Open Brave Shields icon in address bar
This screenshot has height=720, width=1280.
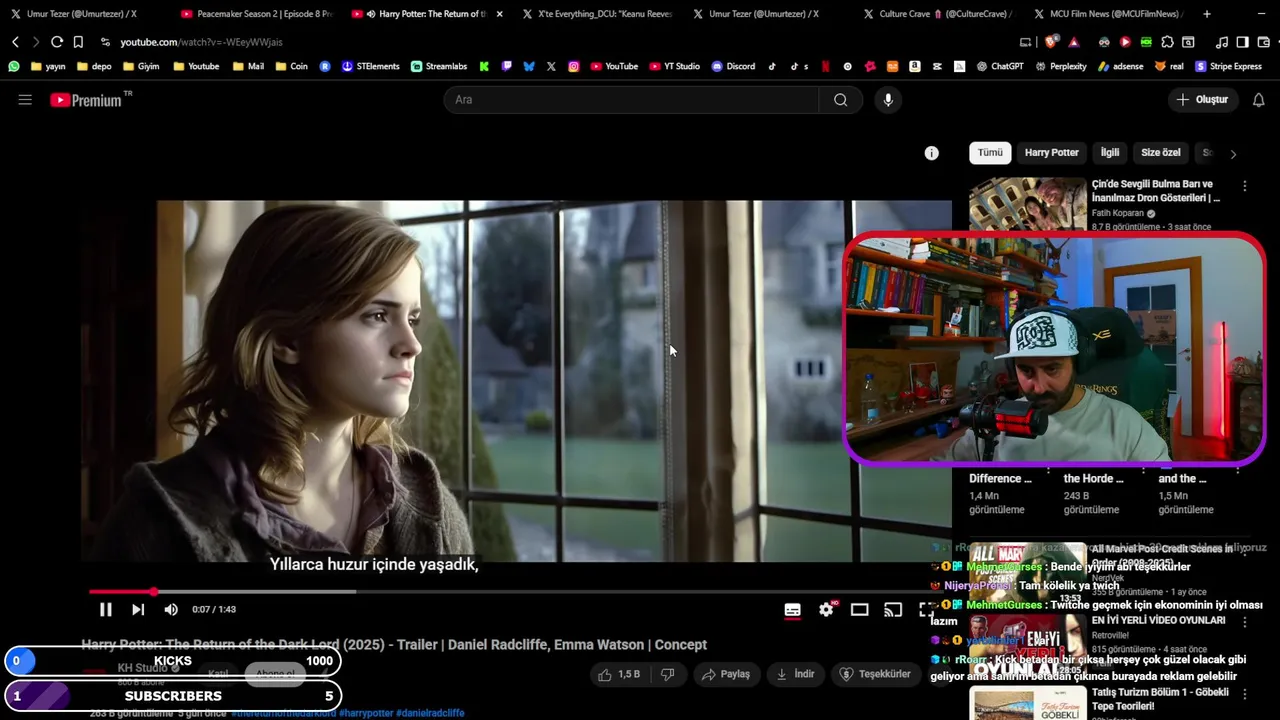coord(1051,42)
